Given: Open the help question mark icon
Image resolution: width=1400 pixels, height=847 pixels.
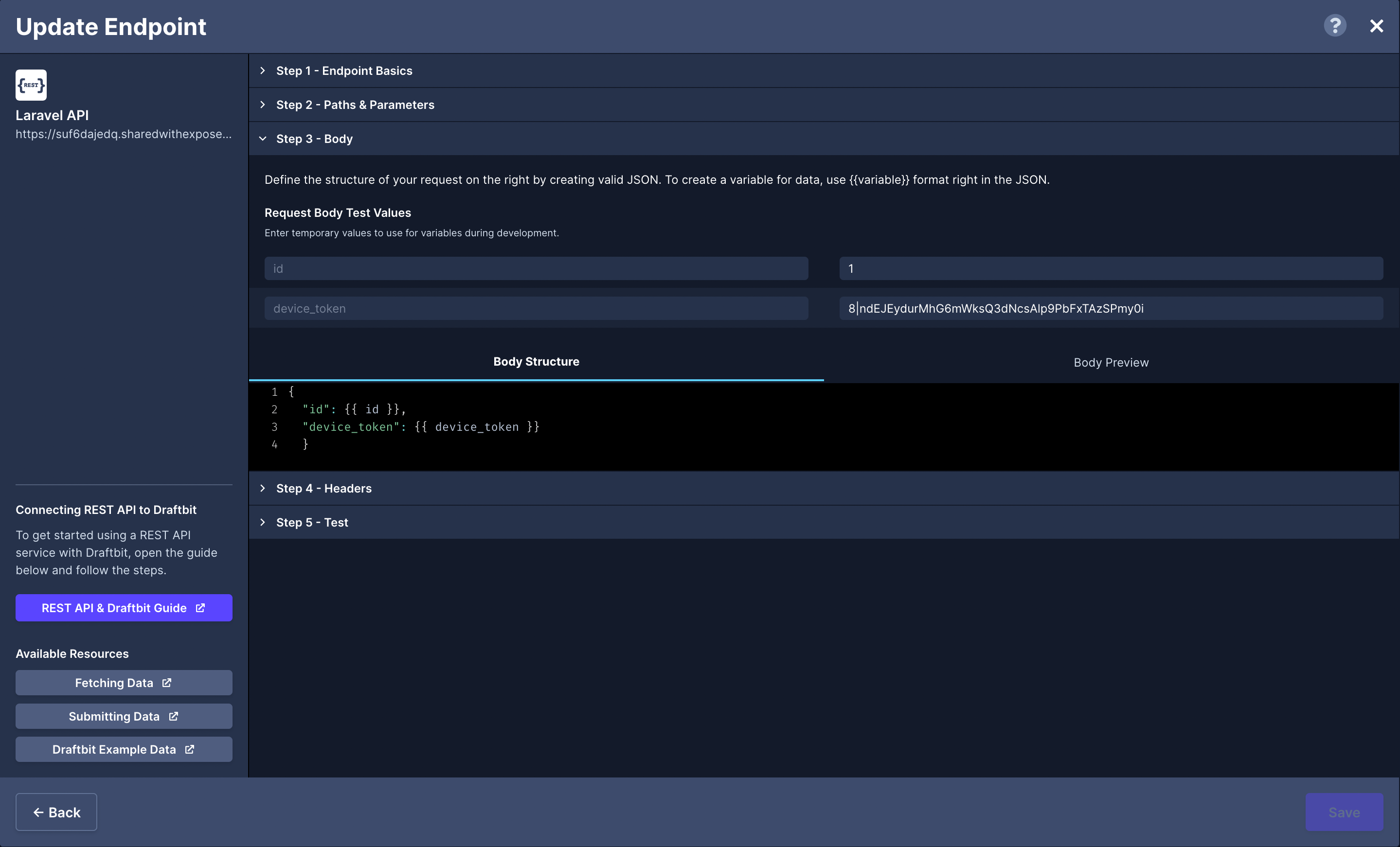Looking at the screenshot, I should (x=1335, y=26).
